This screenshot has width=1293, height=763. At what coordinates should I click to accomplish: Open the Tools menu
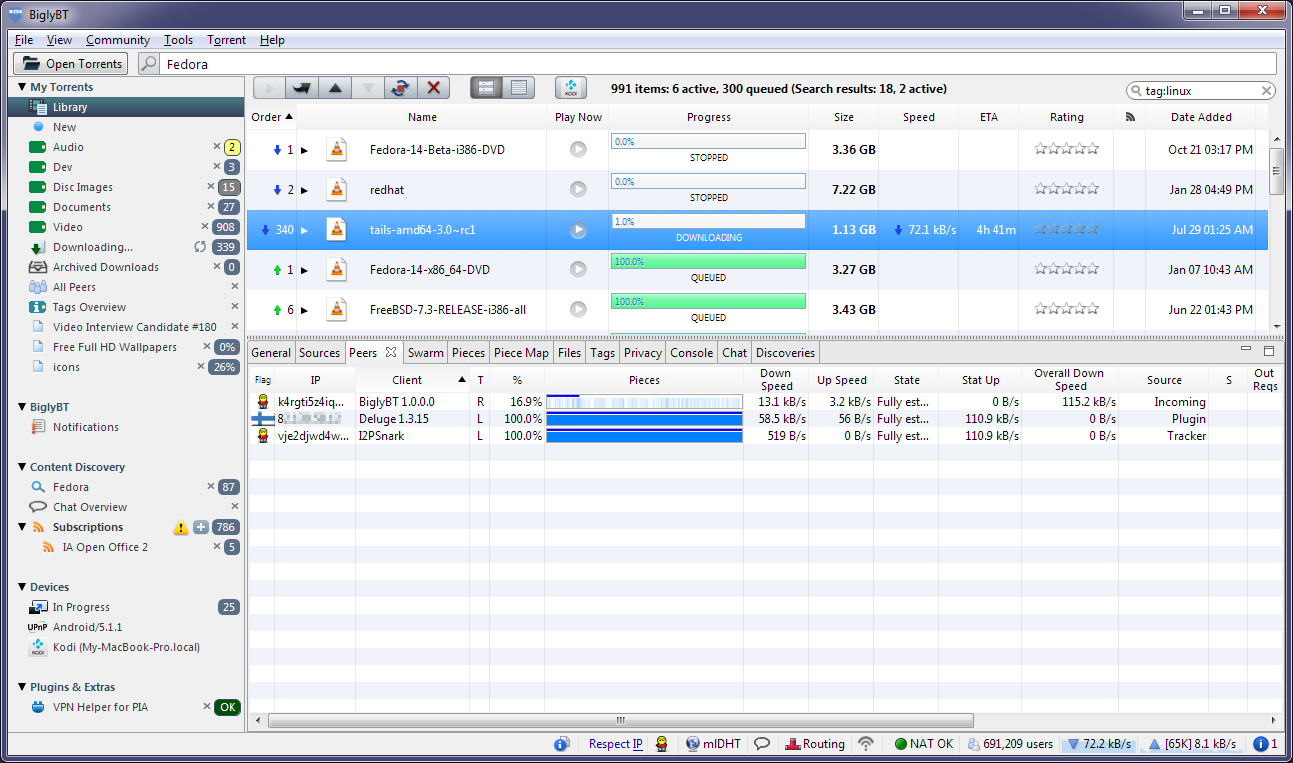point(178,40)
